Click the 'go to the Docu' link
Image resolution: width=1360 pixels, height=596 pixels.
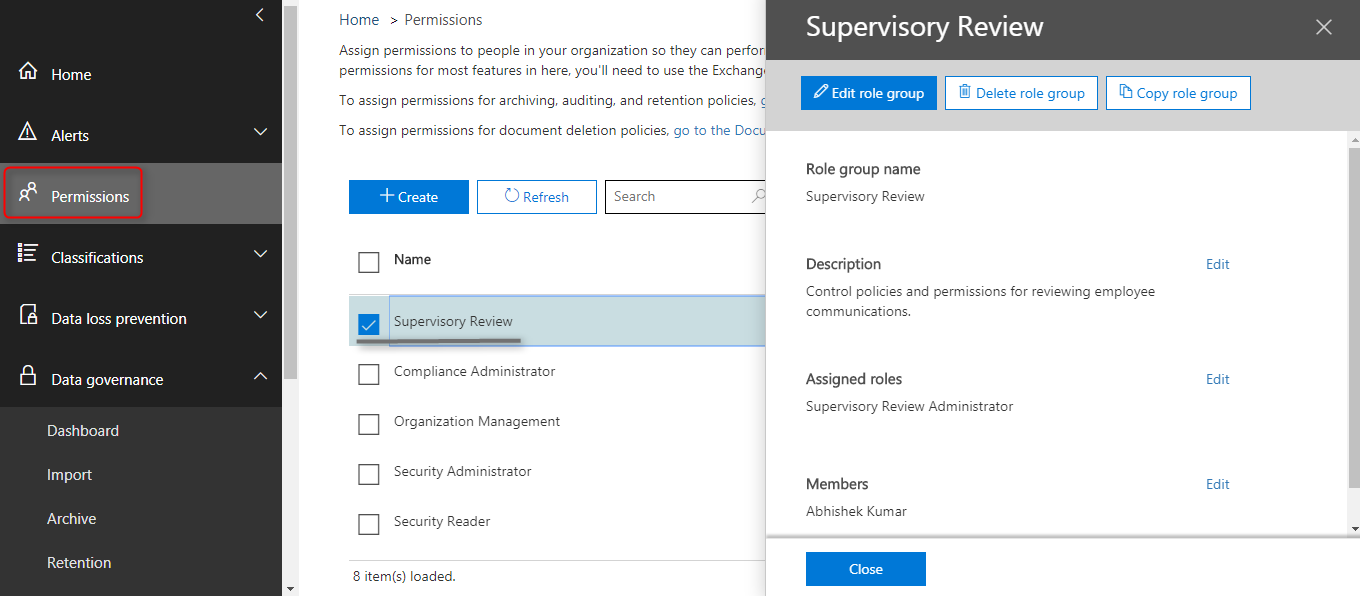(719, 130)
